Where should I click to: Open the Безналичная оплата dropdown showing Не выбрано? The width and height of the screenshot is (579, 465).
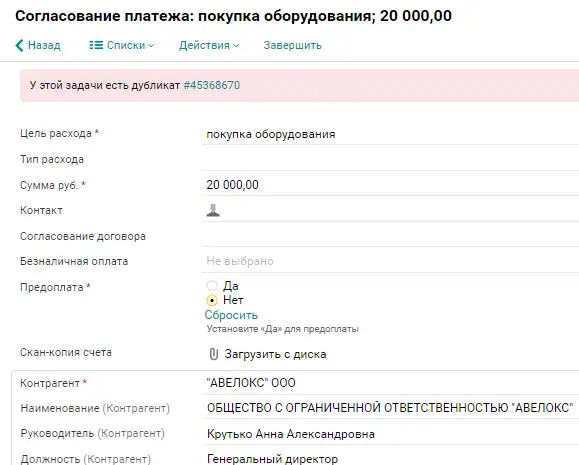coord(390,261)
